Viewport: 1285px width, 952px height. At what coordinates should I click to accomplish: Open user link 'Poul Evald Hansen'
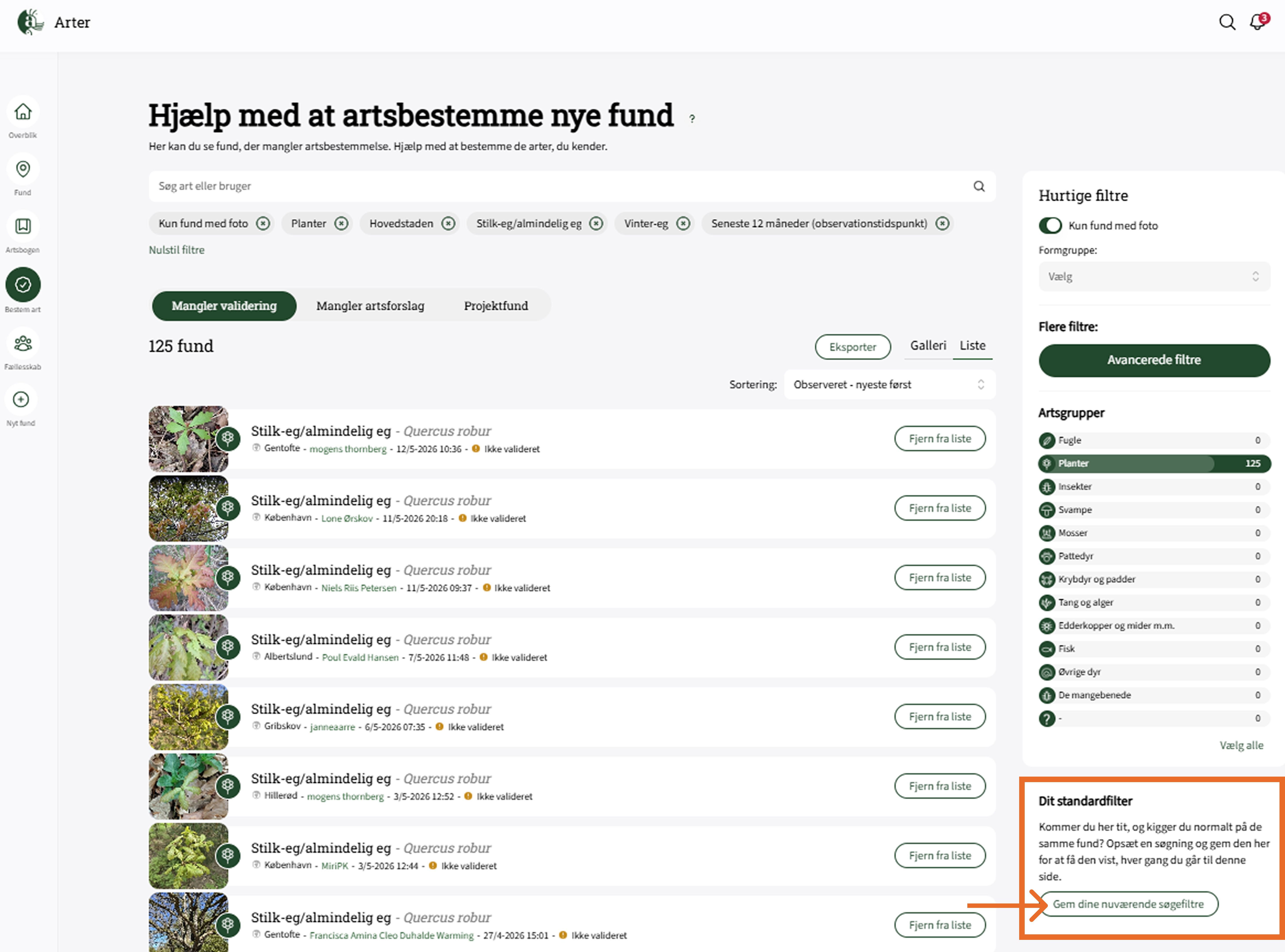point(360,657)
